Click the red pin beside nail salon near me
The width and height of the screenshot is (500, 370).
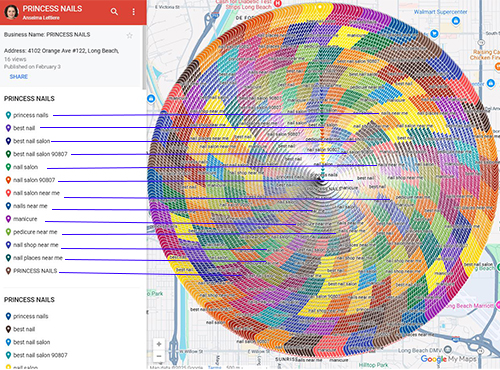(x=8, y=193)
